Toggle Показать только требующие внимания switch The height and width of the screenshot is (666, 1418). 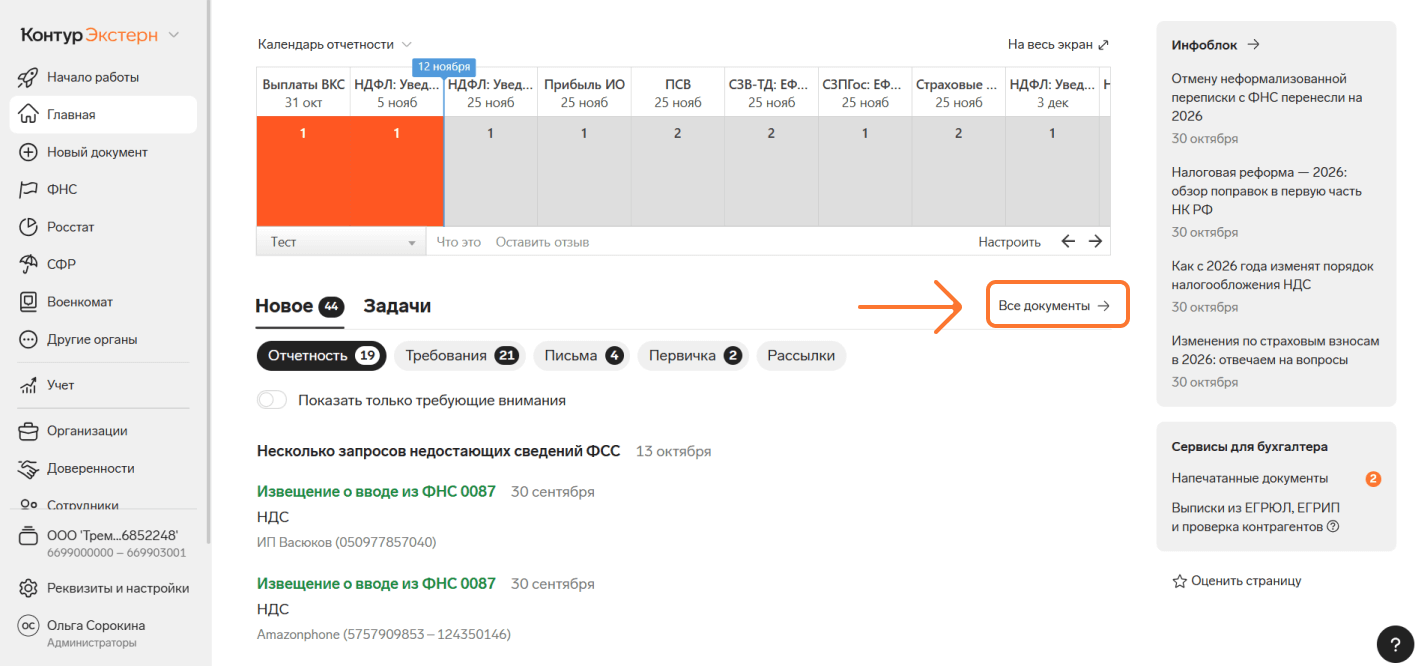pos(272,400)
